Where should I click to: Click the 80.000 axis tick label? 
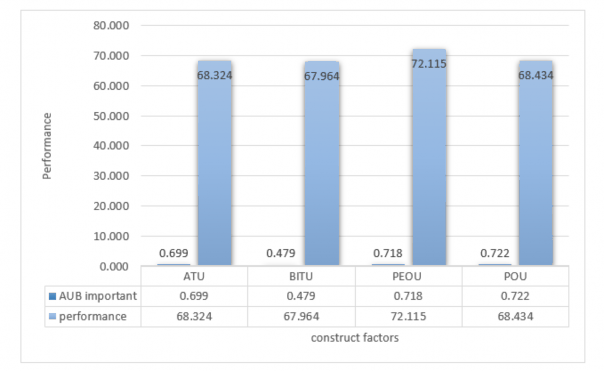pyautogui.click(x=111, y=25)
